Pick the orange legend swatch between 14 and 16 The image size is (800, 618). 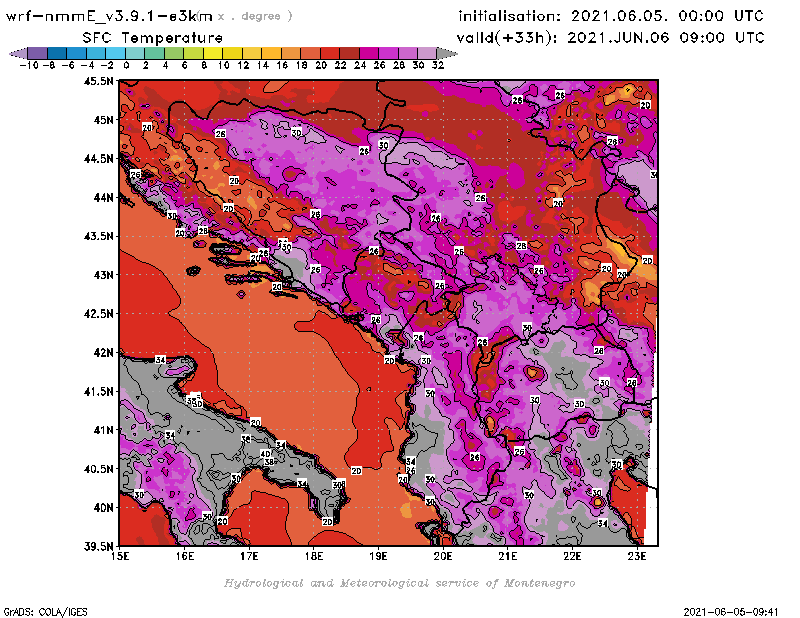point(271,54)
